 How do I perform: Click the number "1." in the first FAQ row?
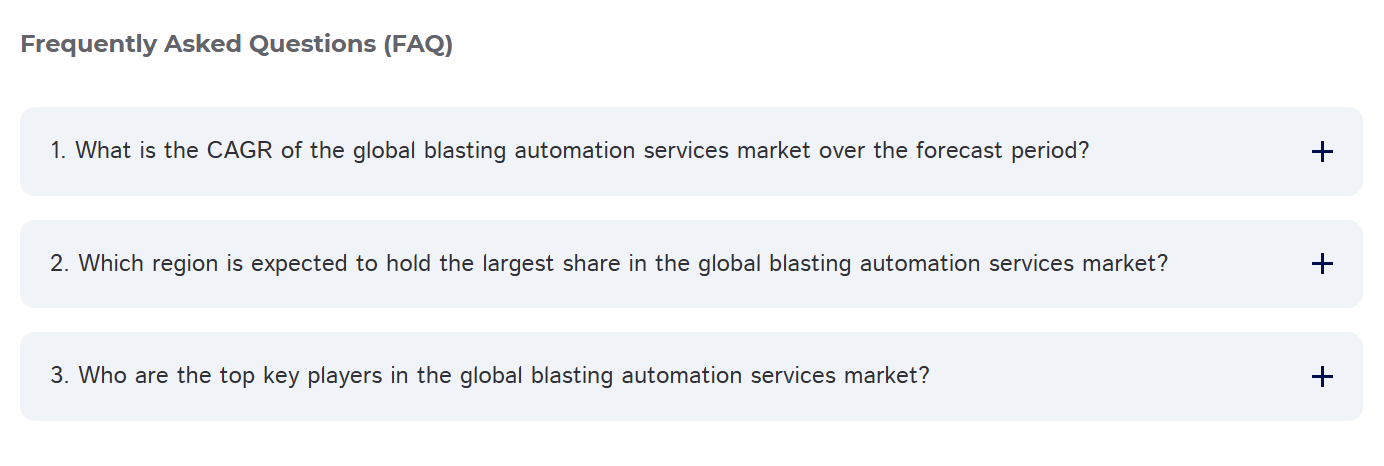[58, 151]
